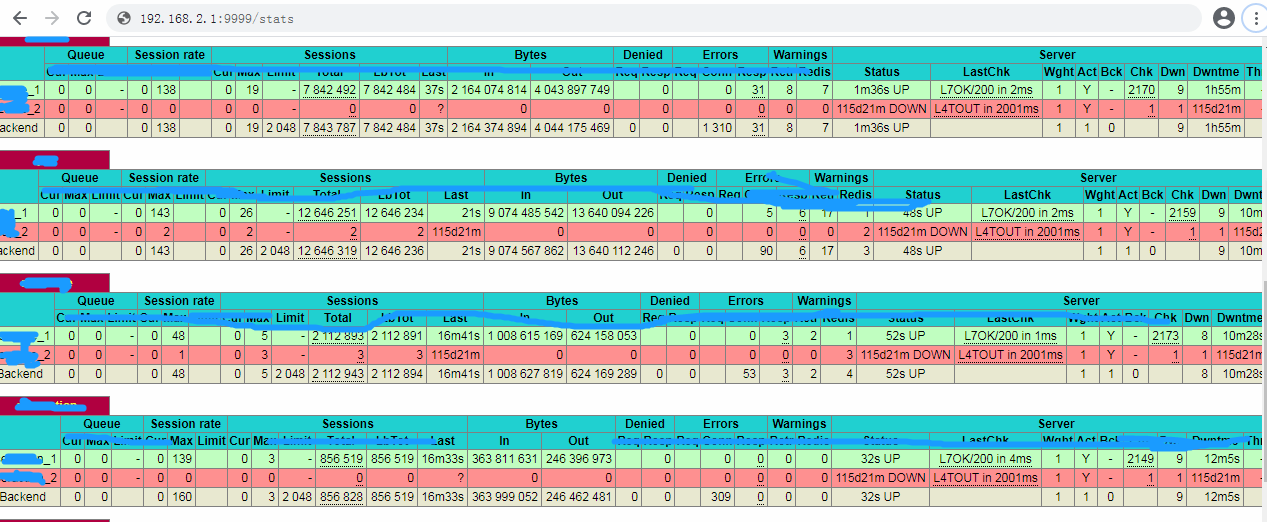The height and width of the screenshot is (522, 1267).
Task: Reload the stats page
Action: pos(84,18)
